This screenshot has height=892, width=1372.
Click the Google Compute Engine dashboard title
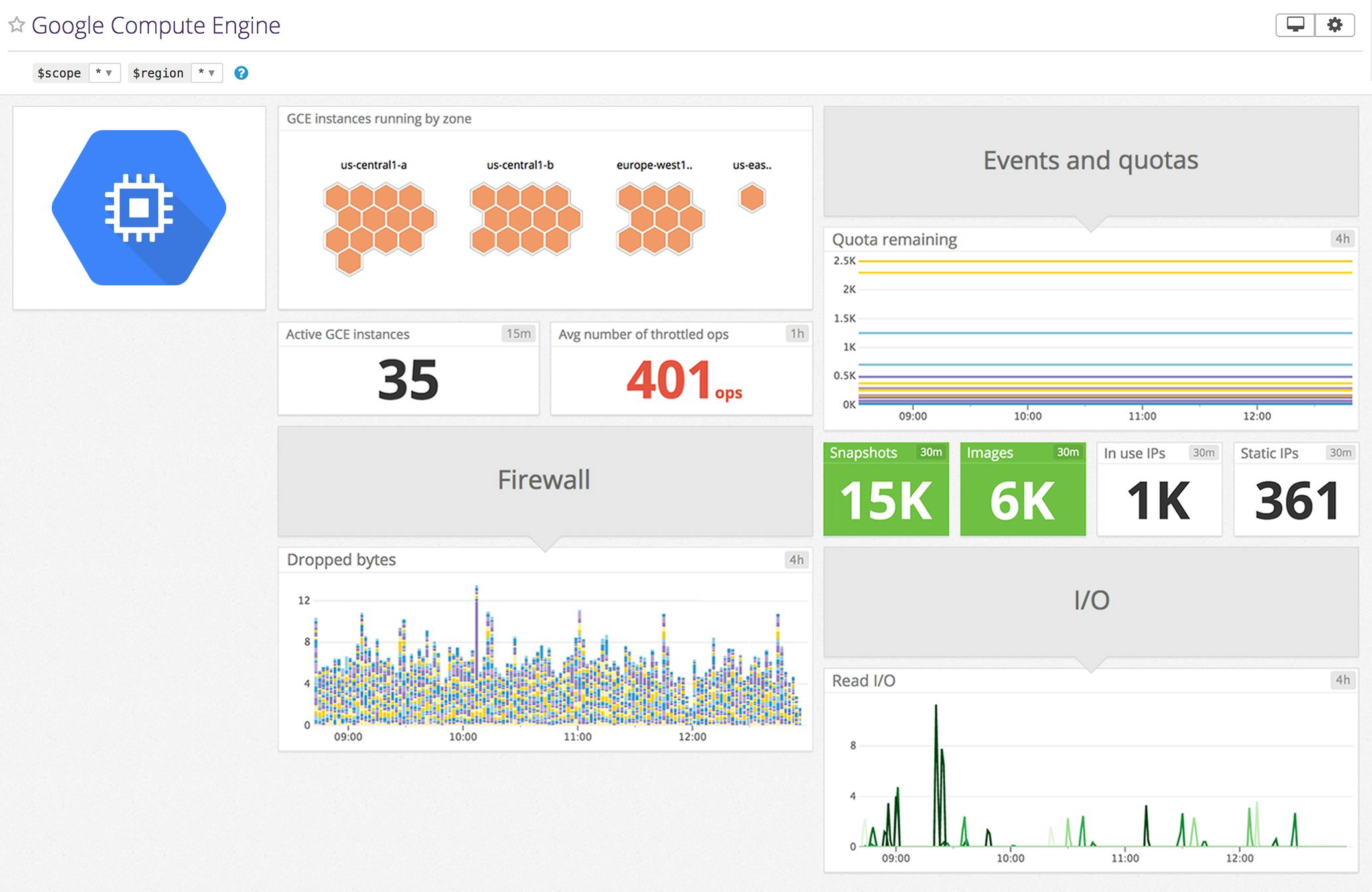156,25
